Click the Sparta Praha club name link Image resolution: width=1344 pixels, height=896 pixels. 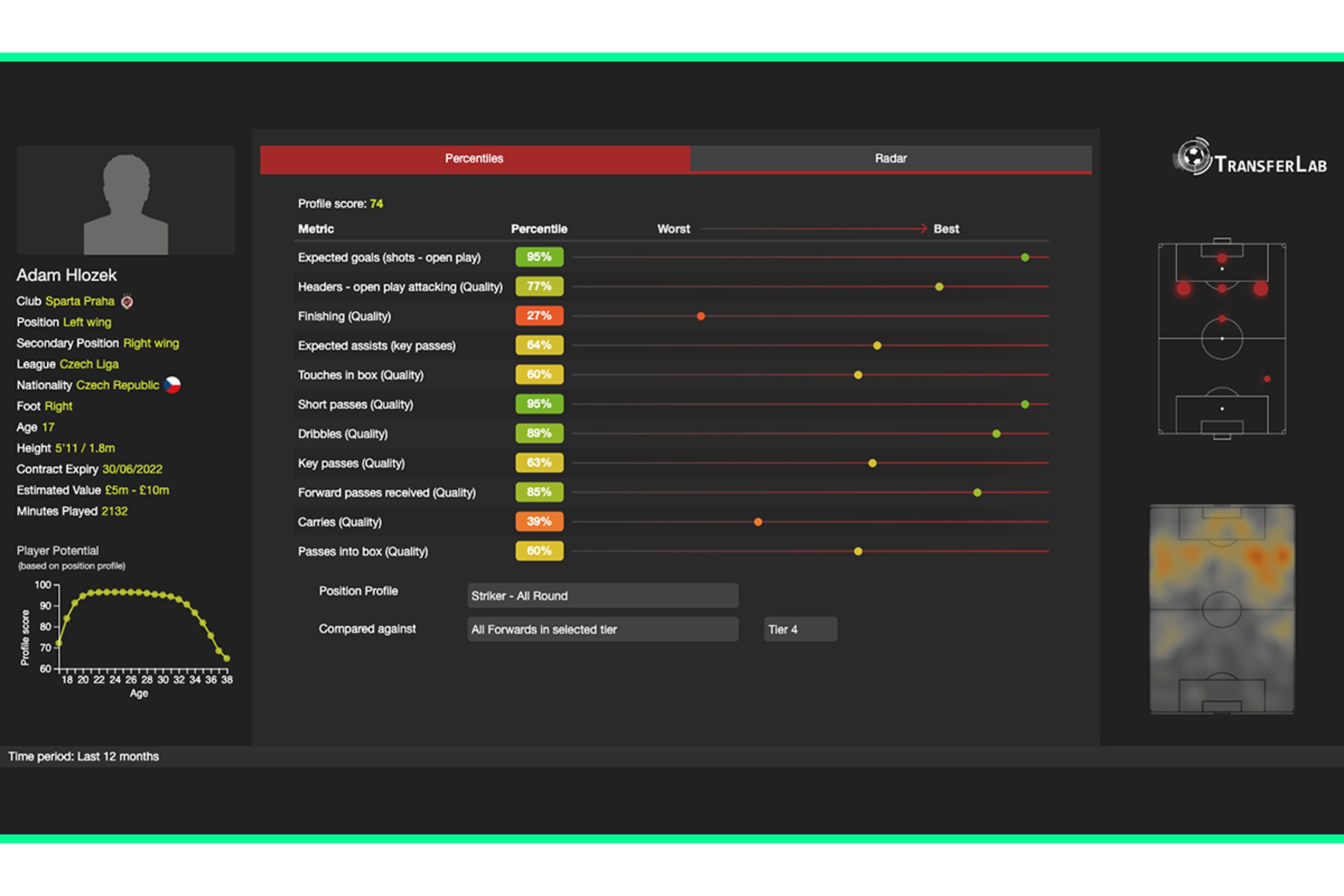(80, 301)
